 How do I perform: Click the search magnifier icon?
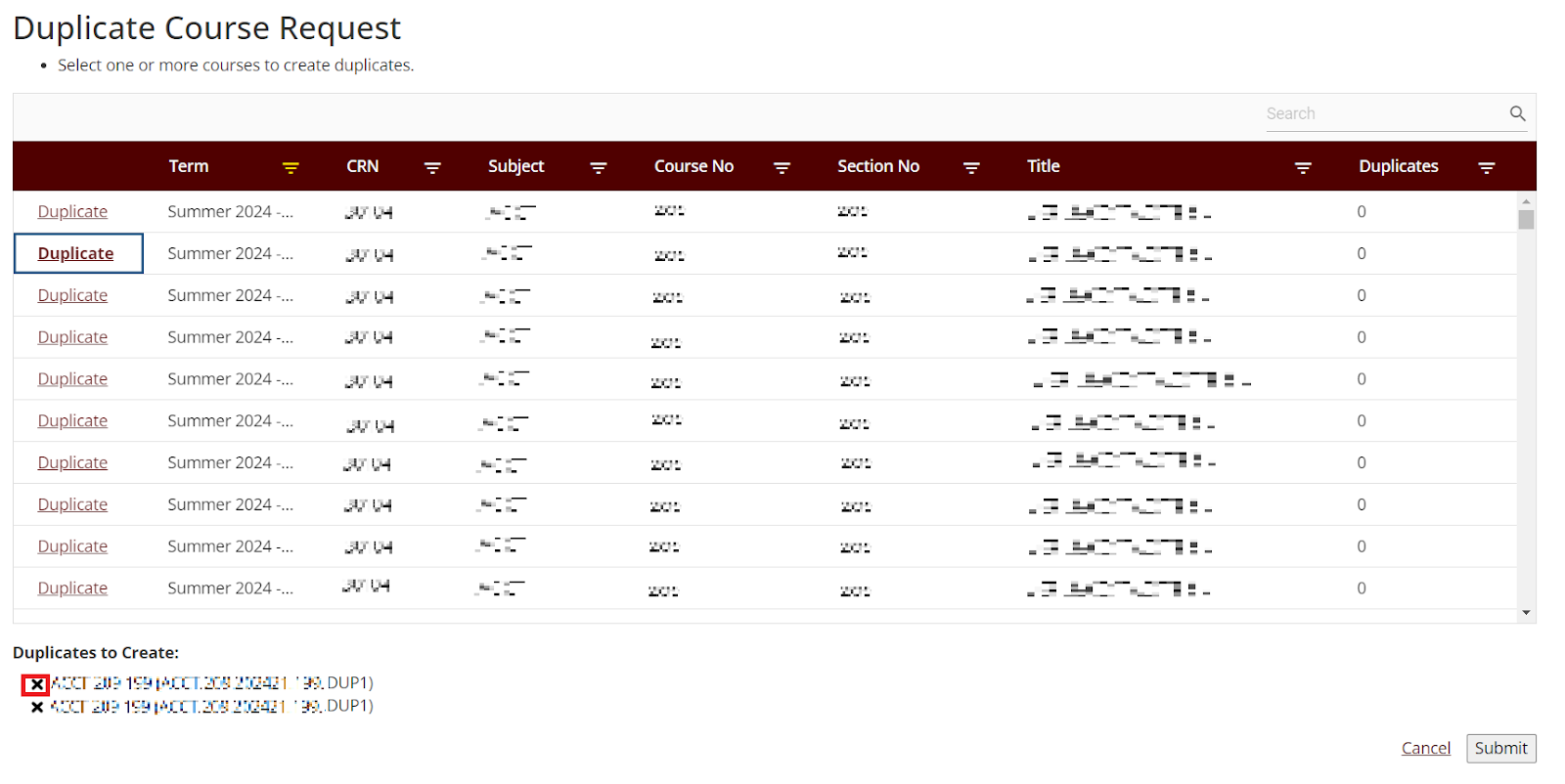click(x=1517, y=113)
